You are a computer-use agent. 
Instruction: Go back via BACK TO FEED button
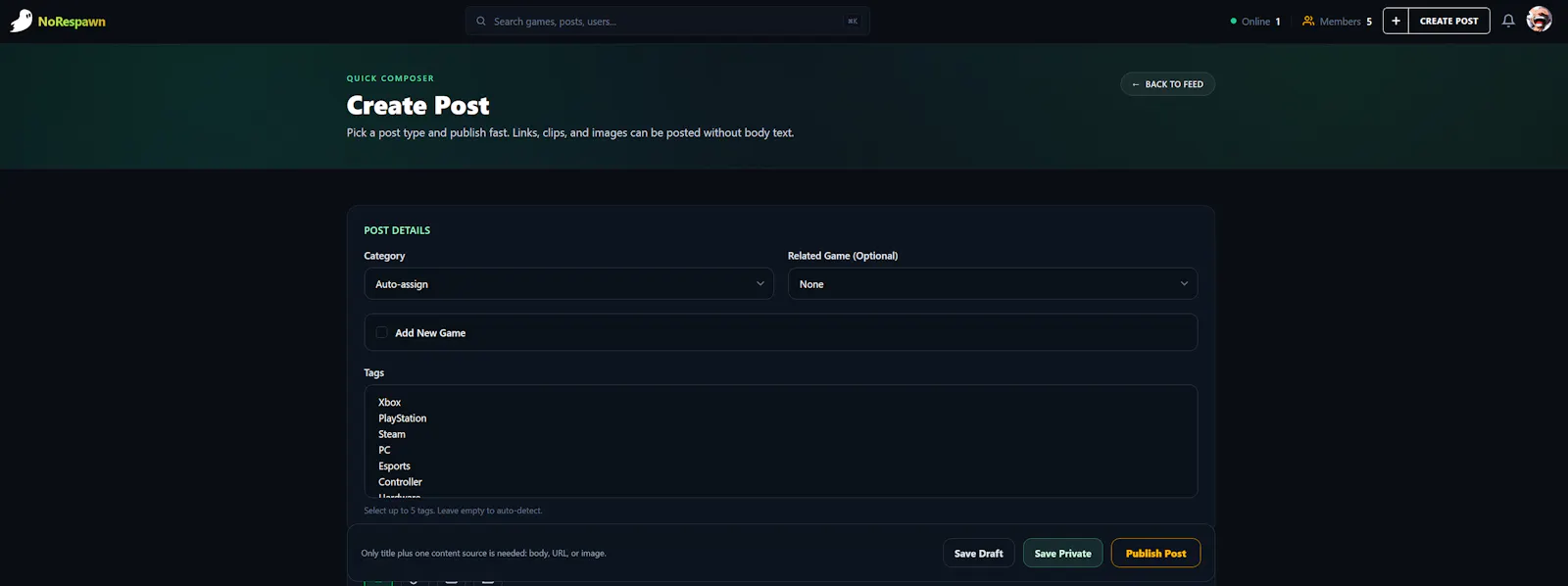tap(1167, 84)
